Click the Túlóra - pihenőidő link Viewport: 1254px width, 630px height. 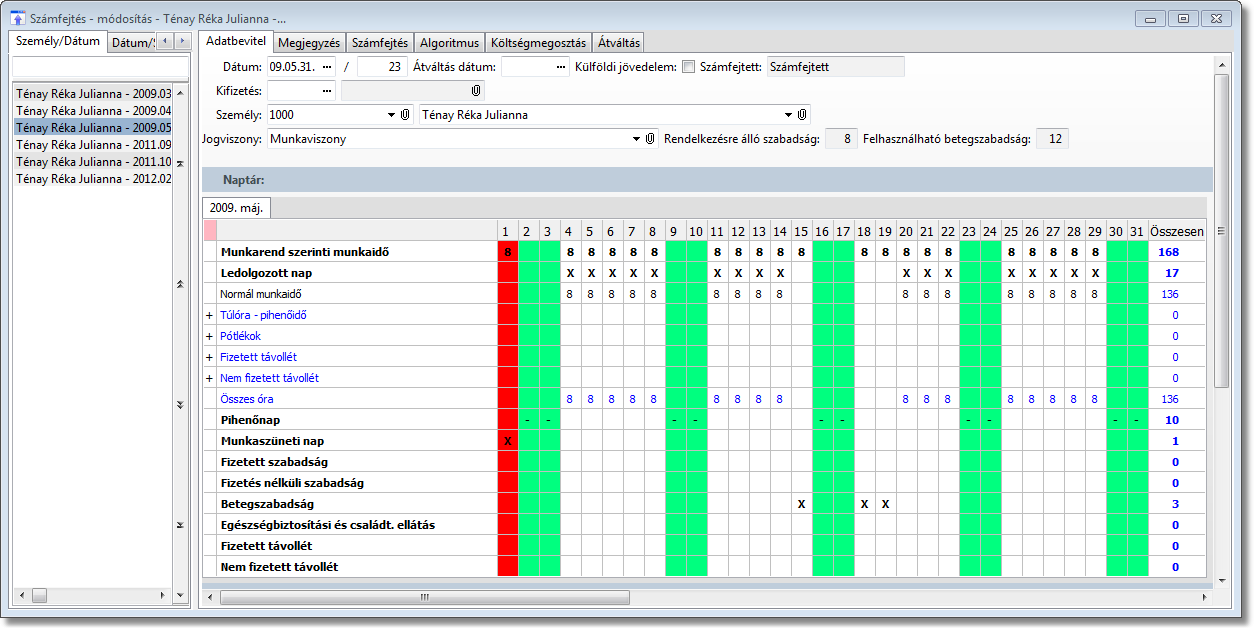coord(263,315)
